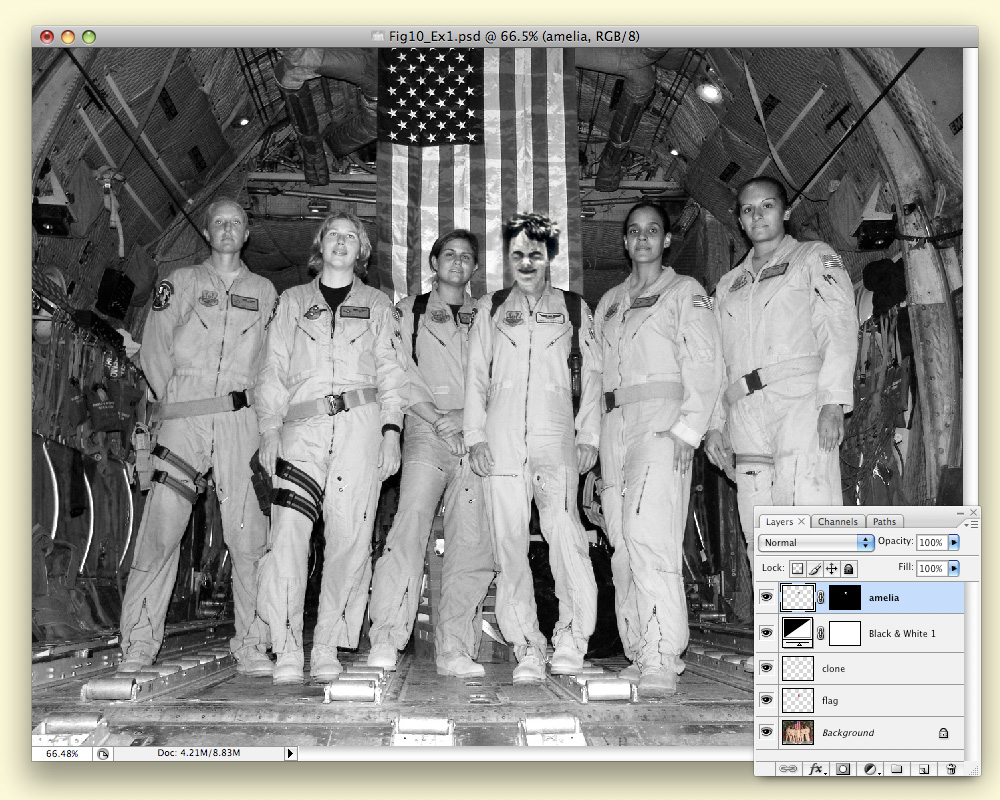
Task: Open the layer style fx menu
Action: (817, 769)
